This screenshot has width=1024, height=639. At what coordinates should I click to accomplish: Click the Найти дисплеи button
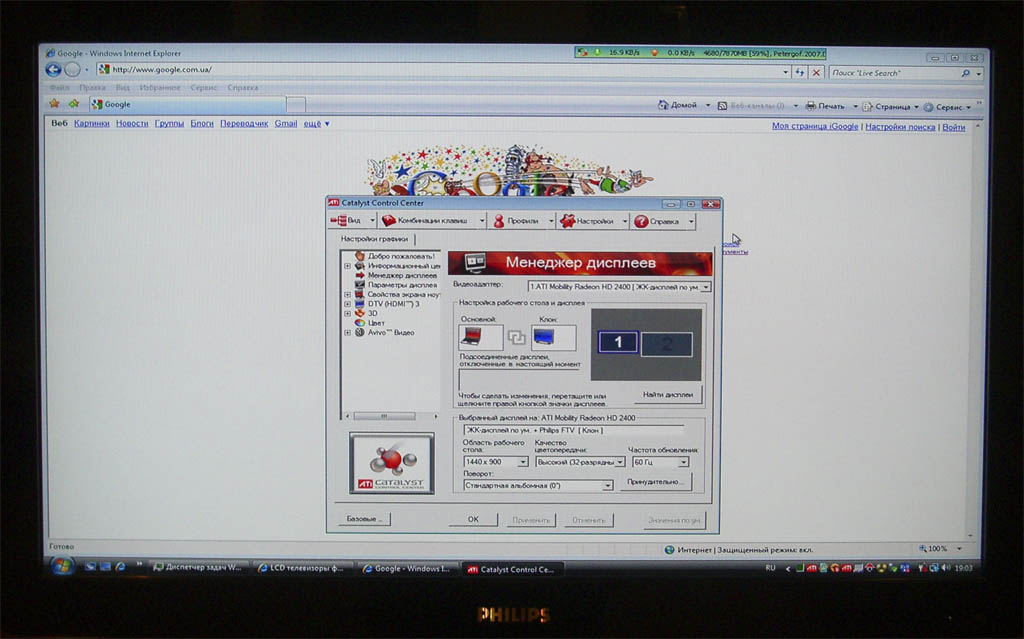(667, 395)
